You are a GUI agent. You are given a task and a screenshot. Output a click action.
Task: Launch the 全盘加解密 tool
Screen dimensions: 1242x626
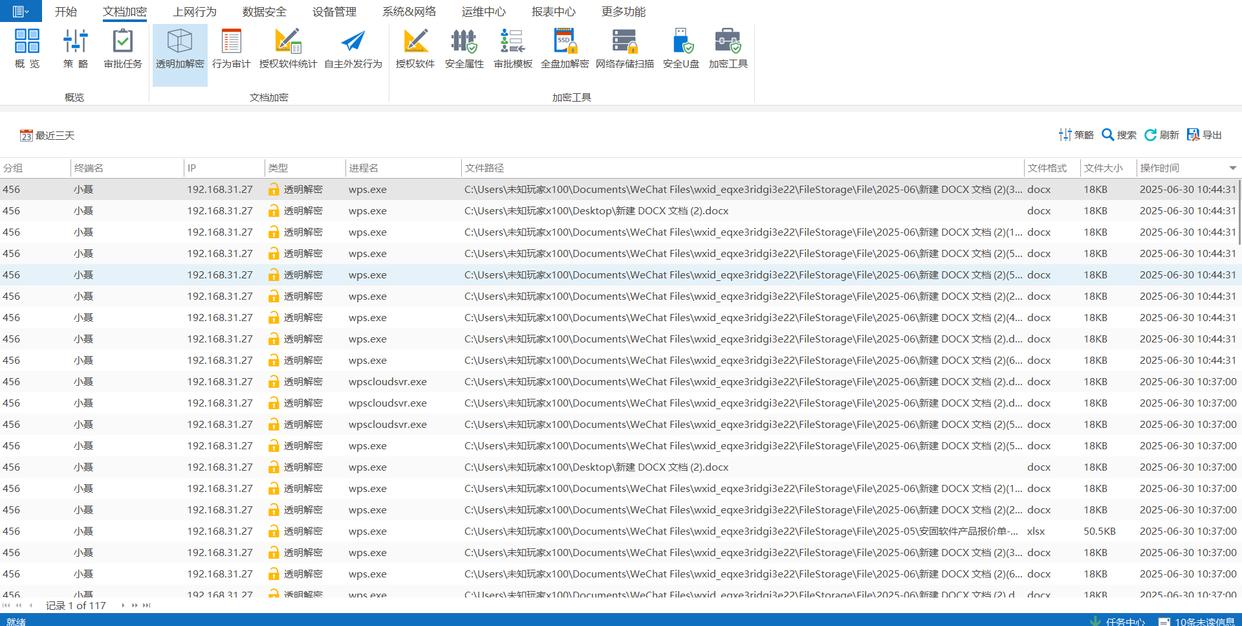565,49
